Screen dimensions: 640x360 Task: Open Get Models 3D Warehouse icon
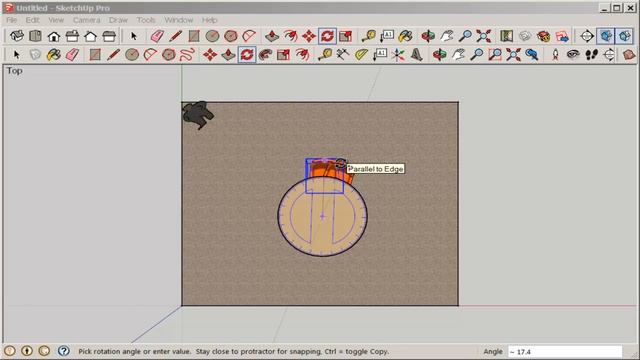[x=543, y=36]
